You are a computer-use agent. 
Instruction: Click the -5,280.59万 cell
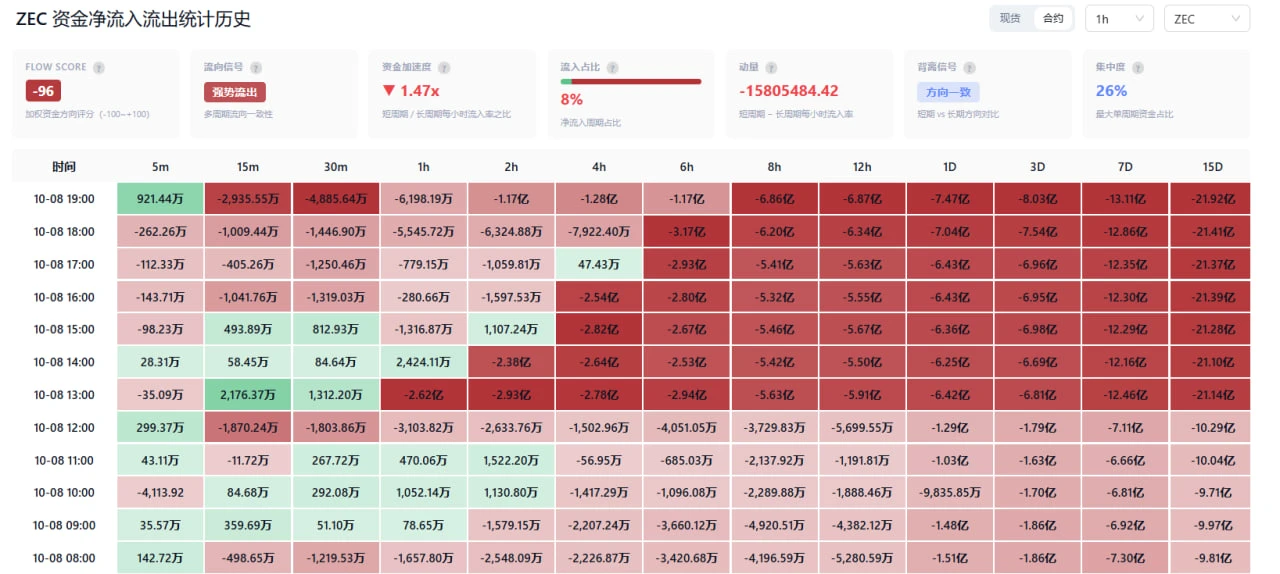click(x=862, y=558)
